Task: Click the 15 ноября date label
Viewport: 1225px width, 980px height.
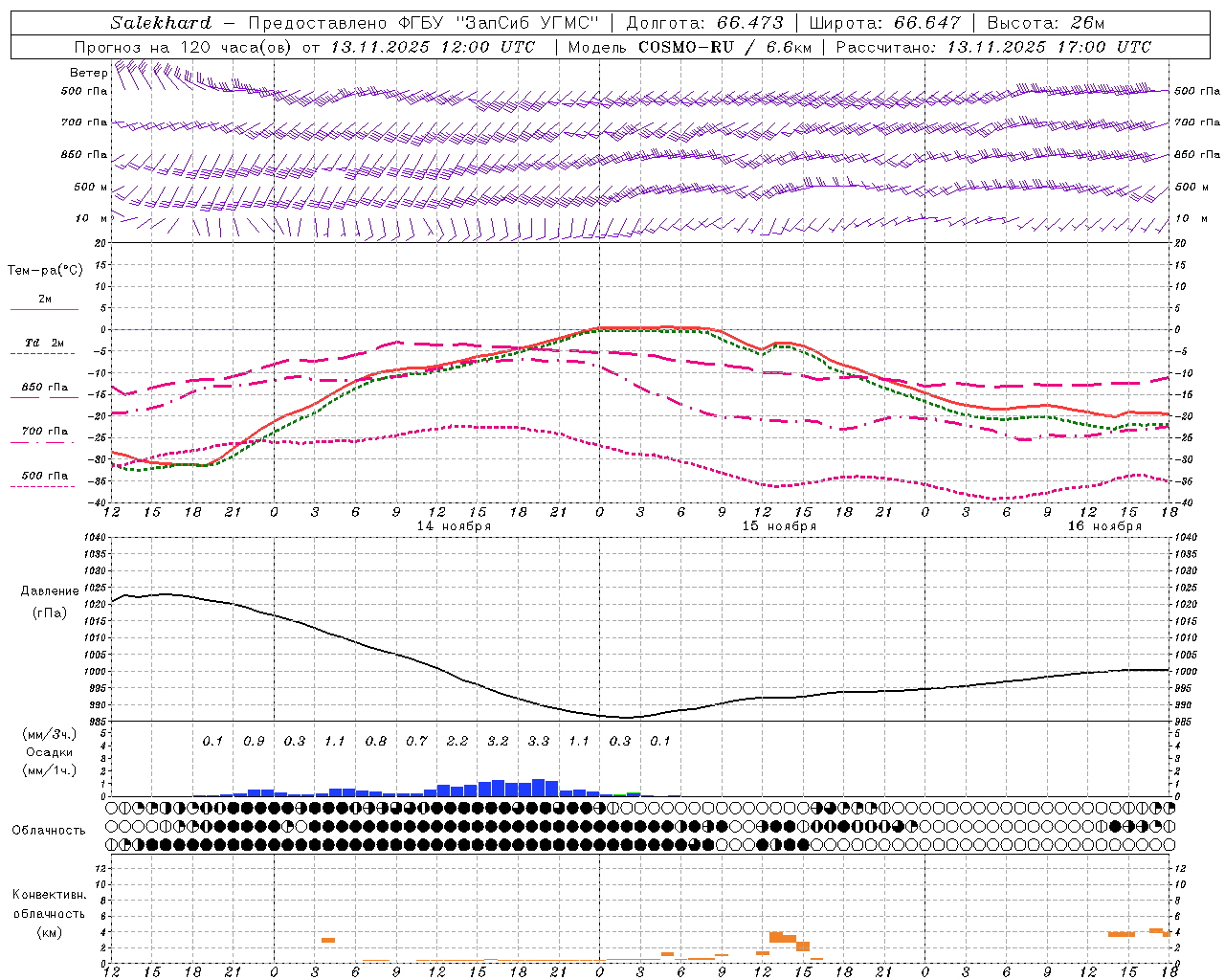Action: point(779,526)
